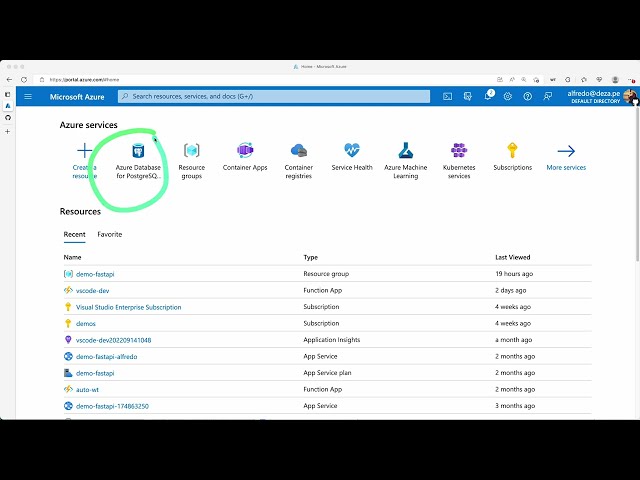Open the demo-fastapi App Service plan
Image resolution: width=640 pixels, height=480 pixels.
click(x=95, y=373)
